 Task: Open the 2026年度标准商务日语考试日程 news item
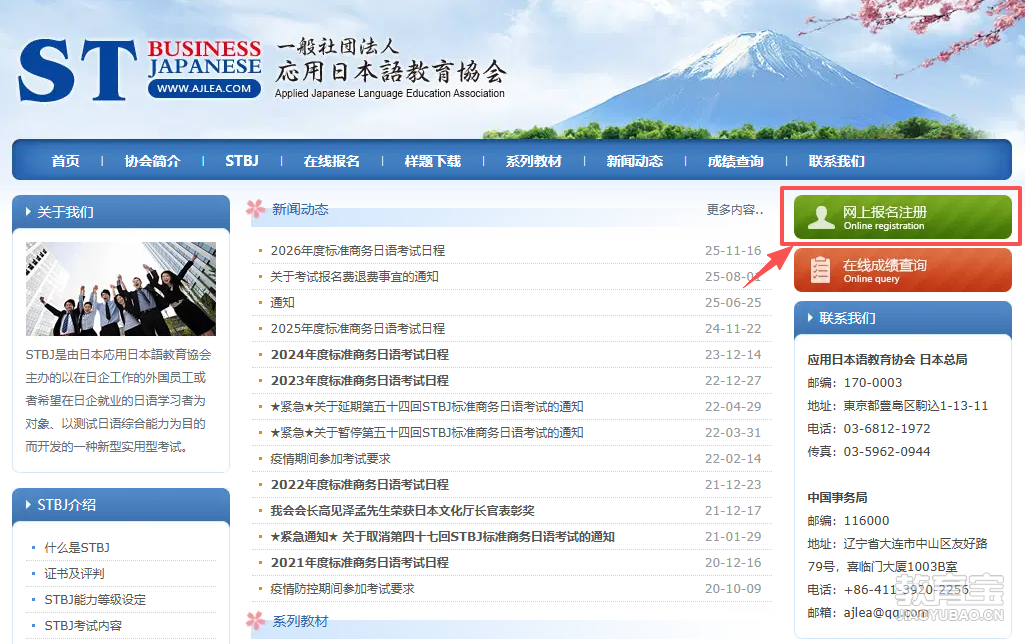click(357, 250)
